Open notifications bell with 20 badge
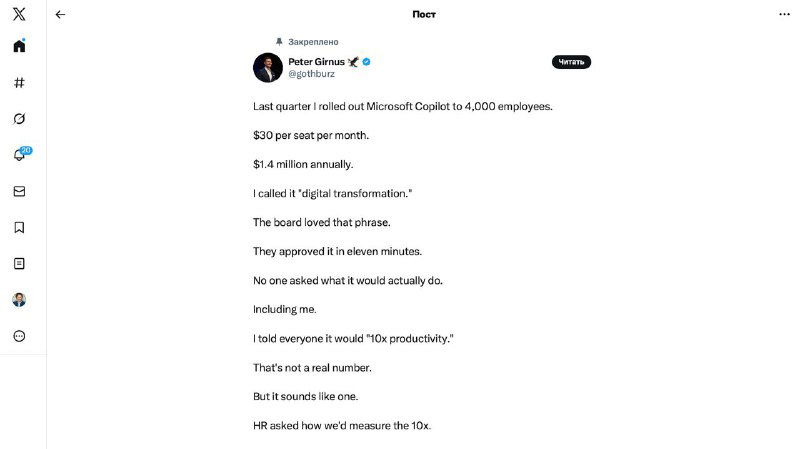 19,155
